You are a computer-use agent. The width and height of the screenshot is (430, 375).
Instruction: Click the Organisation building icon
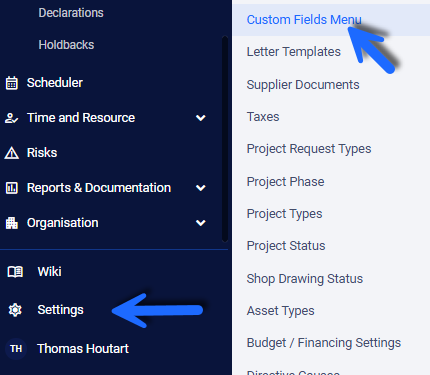(12, 223)
